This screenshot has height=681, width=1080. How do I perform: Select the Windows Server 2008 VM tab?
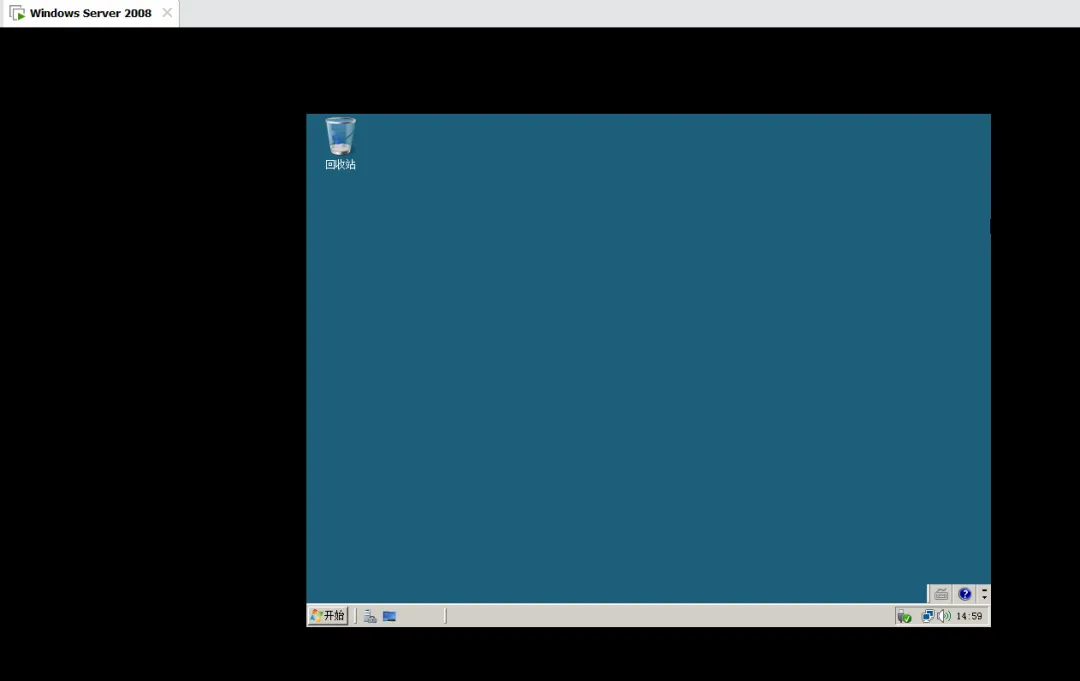[x=90, y=13]
